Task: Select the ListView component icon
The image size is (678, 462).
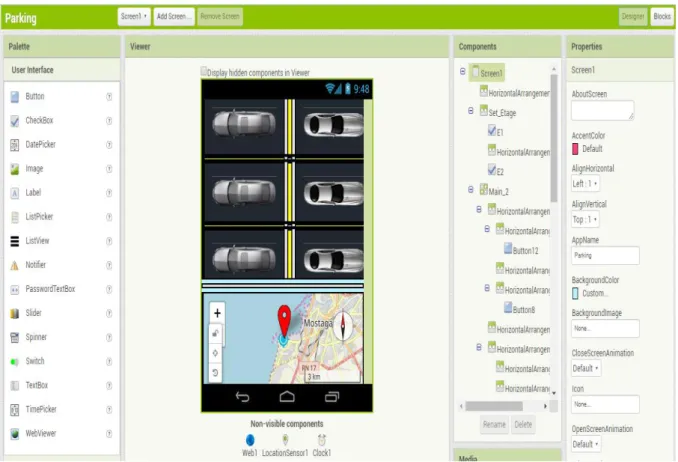Action: coord(15,241)
